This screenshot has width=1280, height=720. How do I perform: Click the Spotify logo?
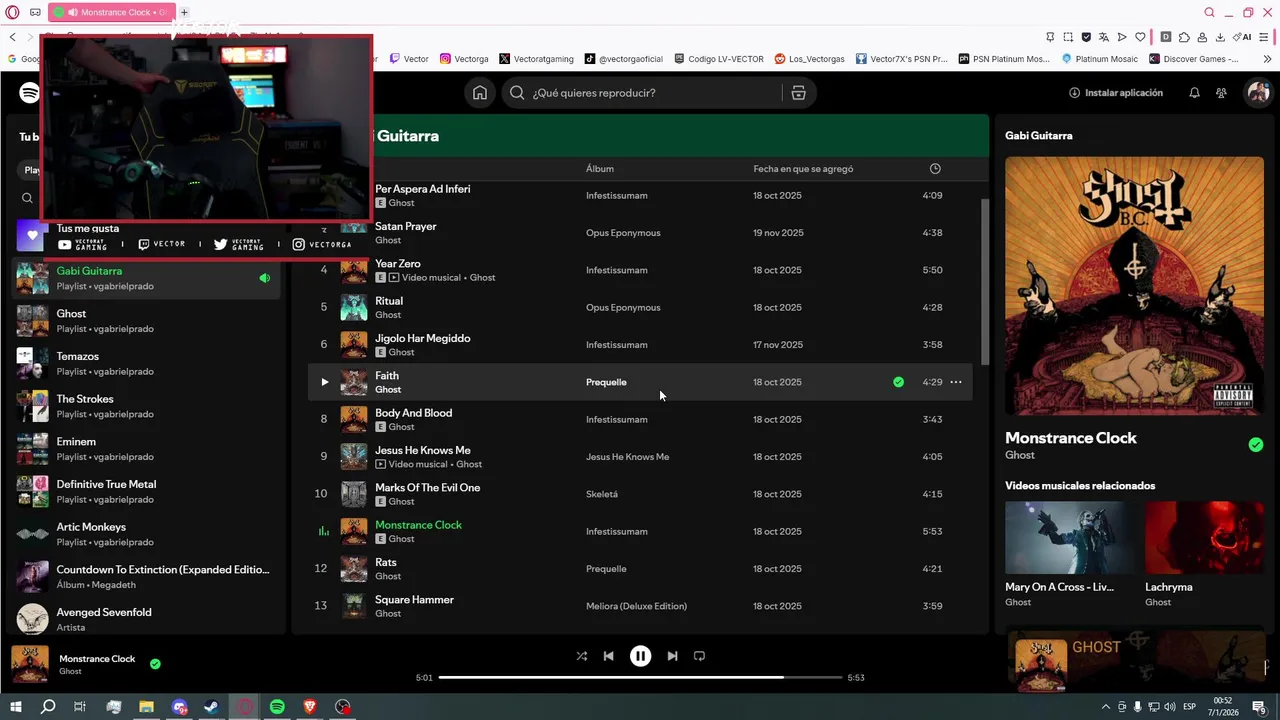click(x=29, y=93)
